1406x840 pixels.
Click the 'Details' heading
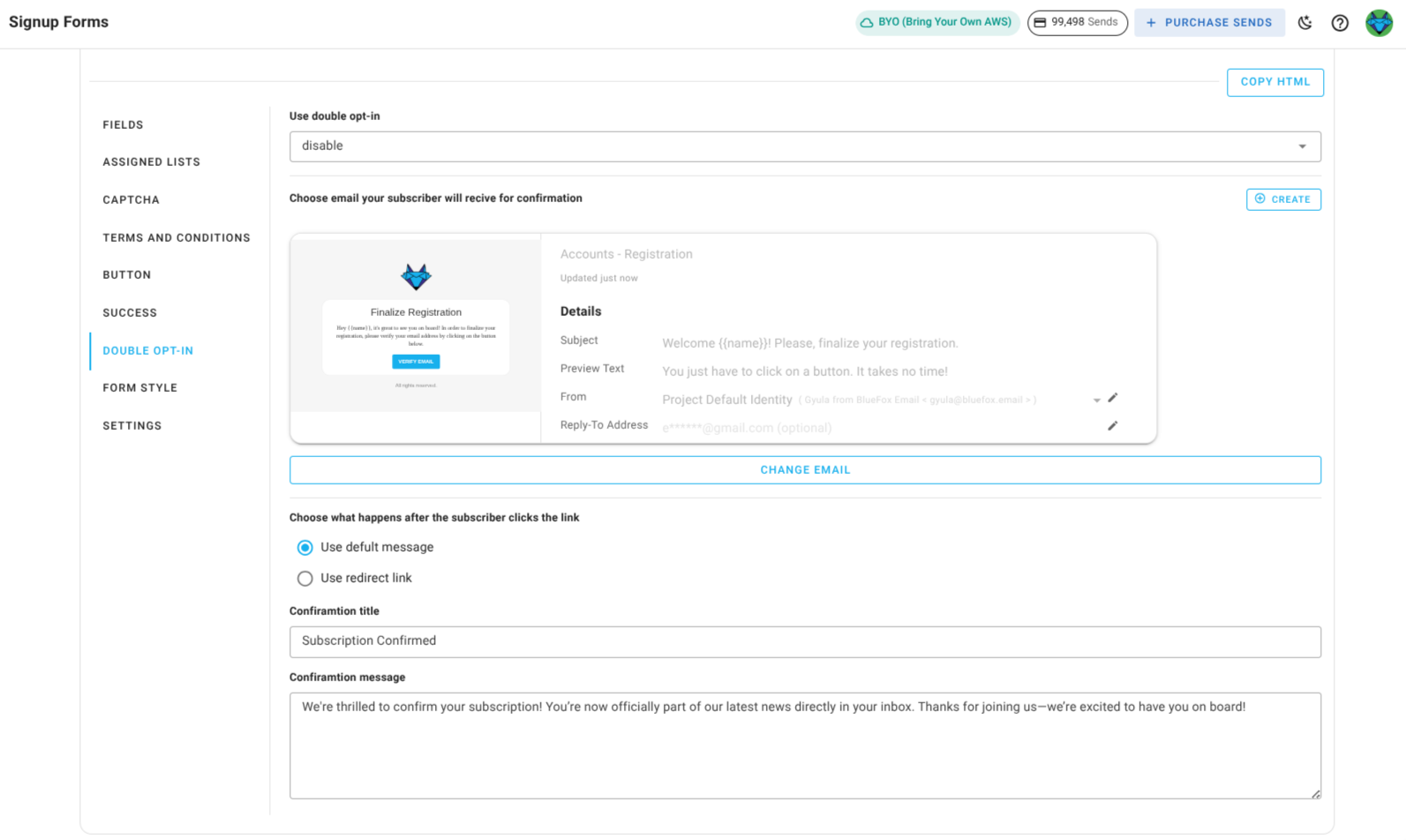pos(580,311)
